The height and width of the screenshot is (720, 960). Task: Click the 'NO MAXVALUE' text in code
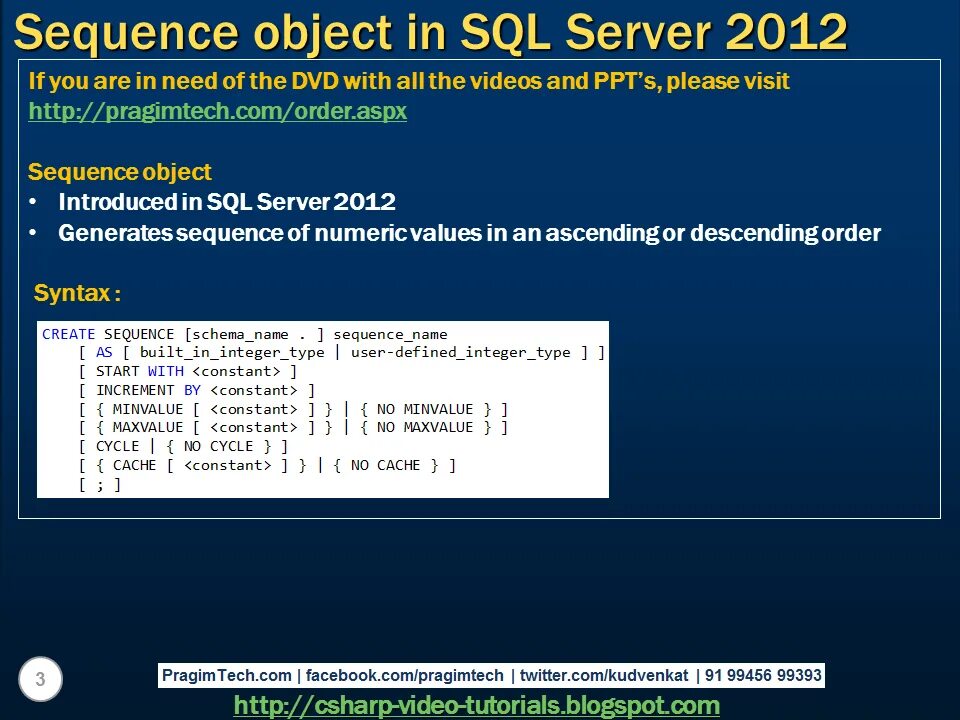point(425,427)
